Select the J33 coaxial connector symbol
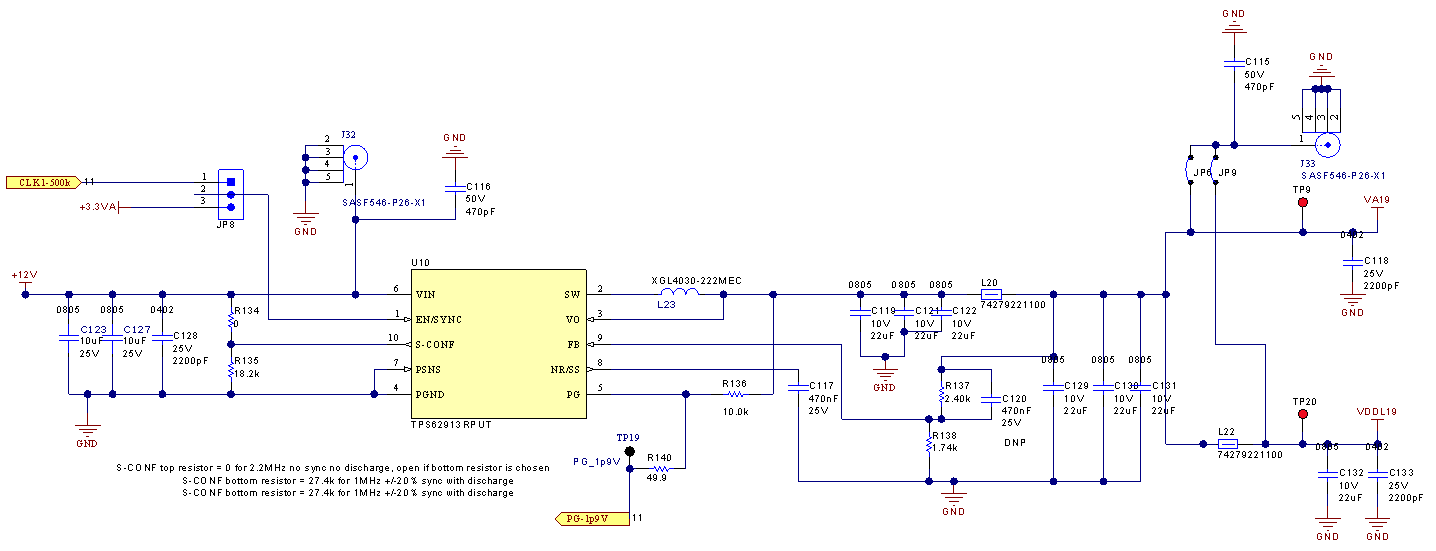1436x551 pixels. click(x=1327, y=145)
